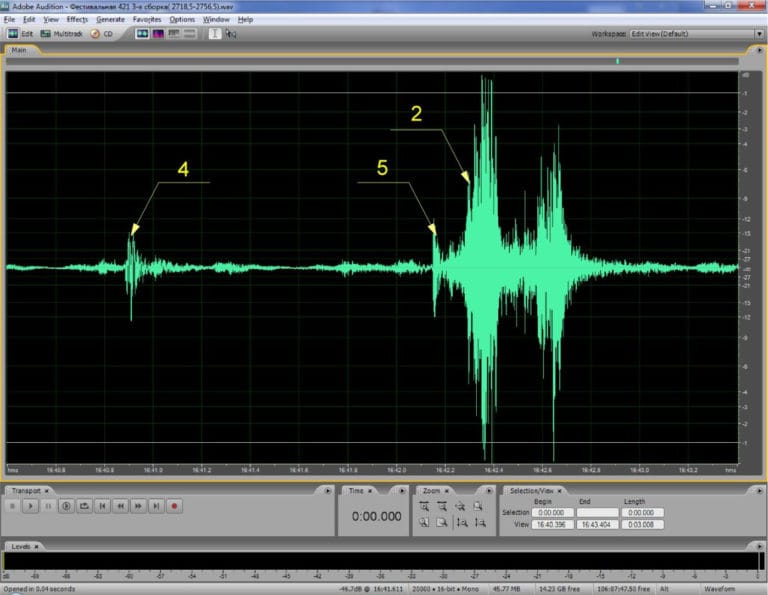Go to Beginning transport button
The height and width of the screenshot is (595, 768).
click(x=102, y=506)
